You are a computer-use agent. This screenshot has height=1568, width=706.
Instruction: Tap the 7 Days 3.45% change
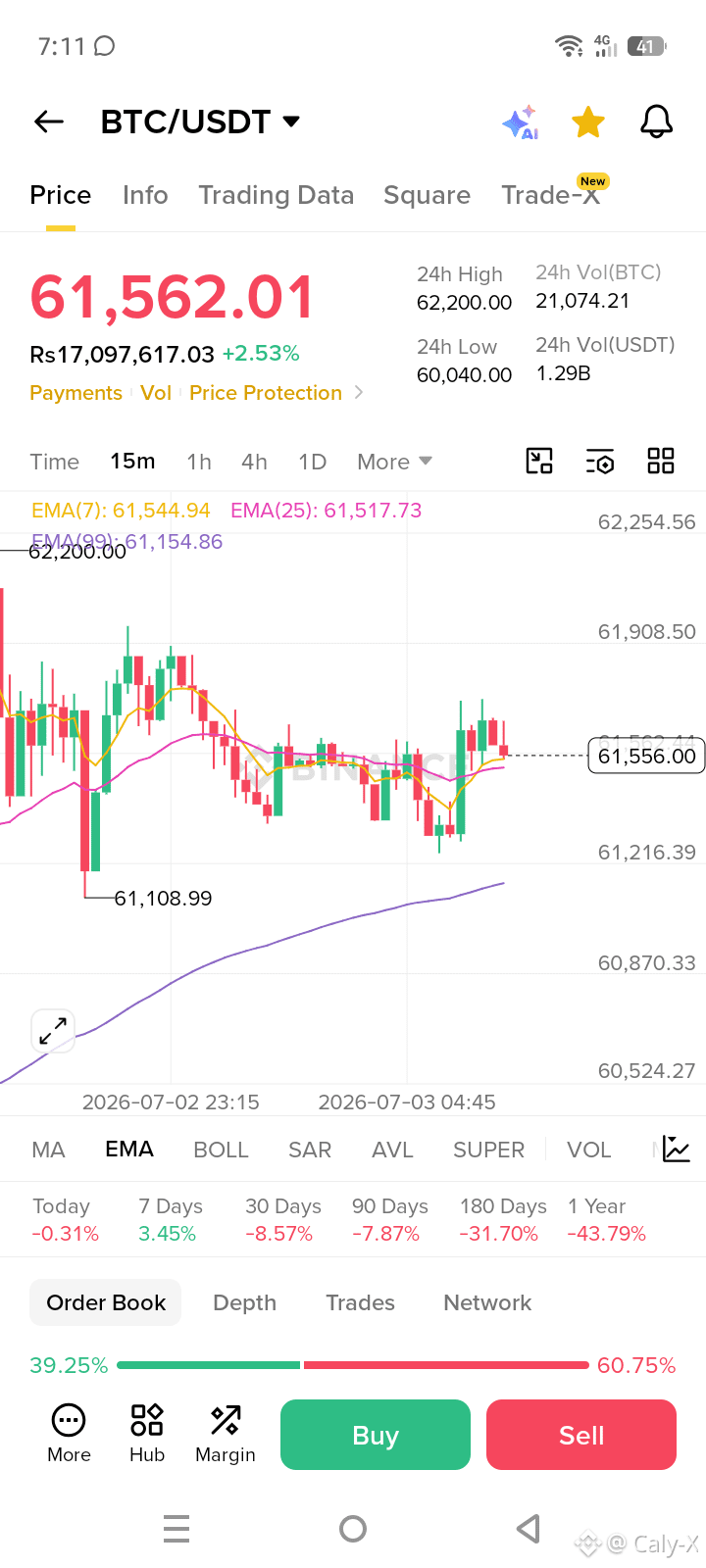(170, 1220)
